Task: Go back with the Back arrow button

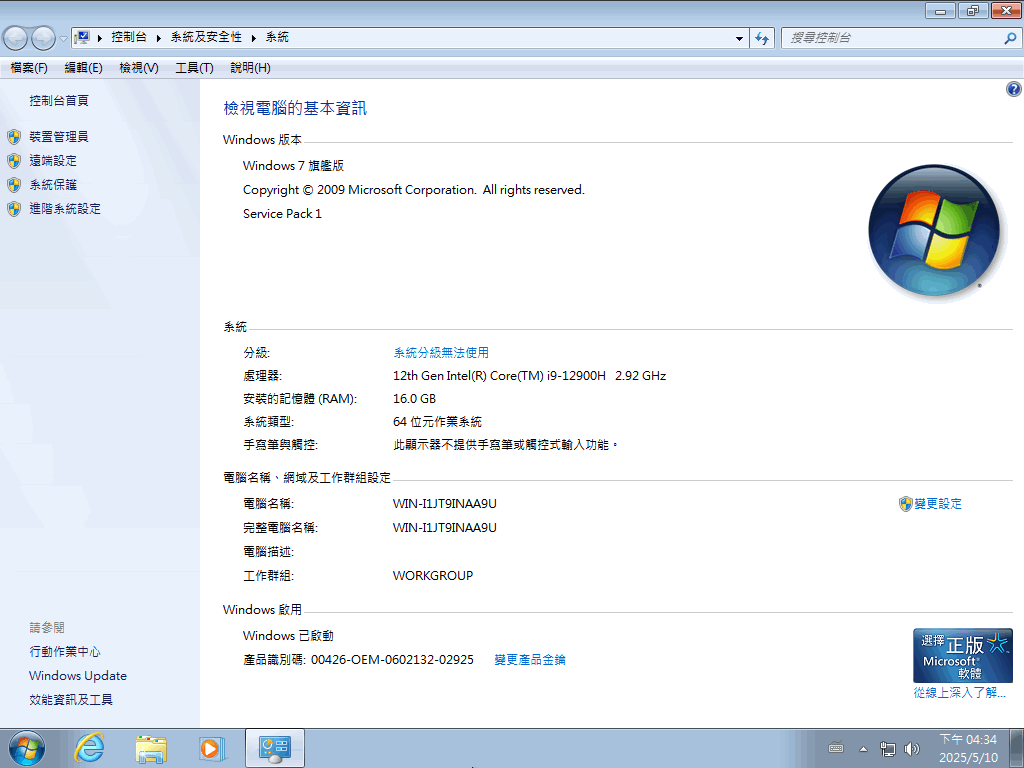Action: click(x=16, y=38)
